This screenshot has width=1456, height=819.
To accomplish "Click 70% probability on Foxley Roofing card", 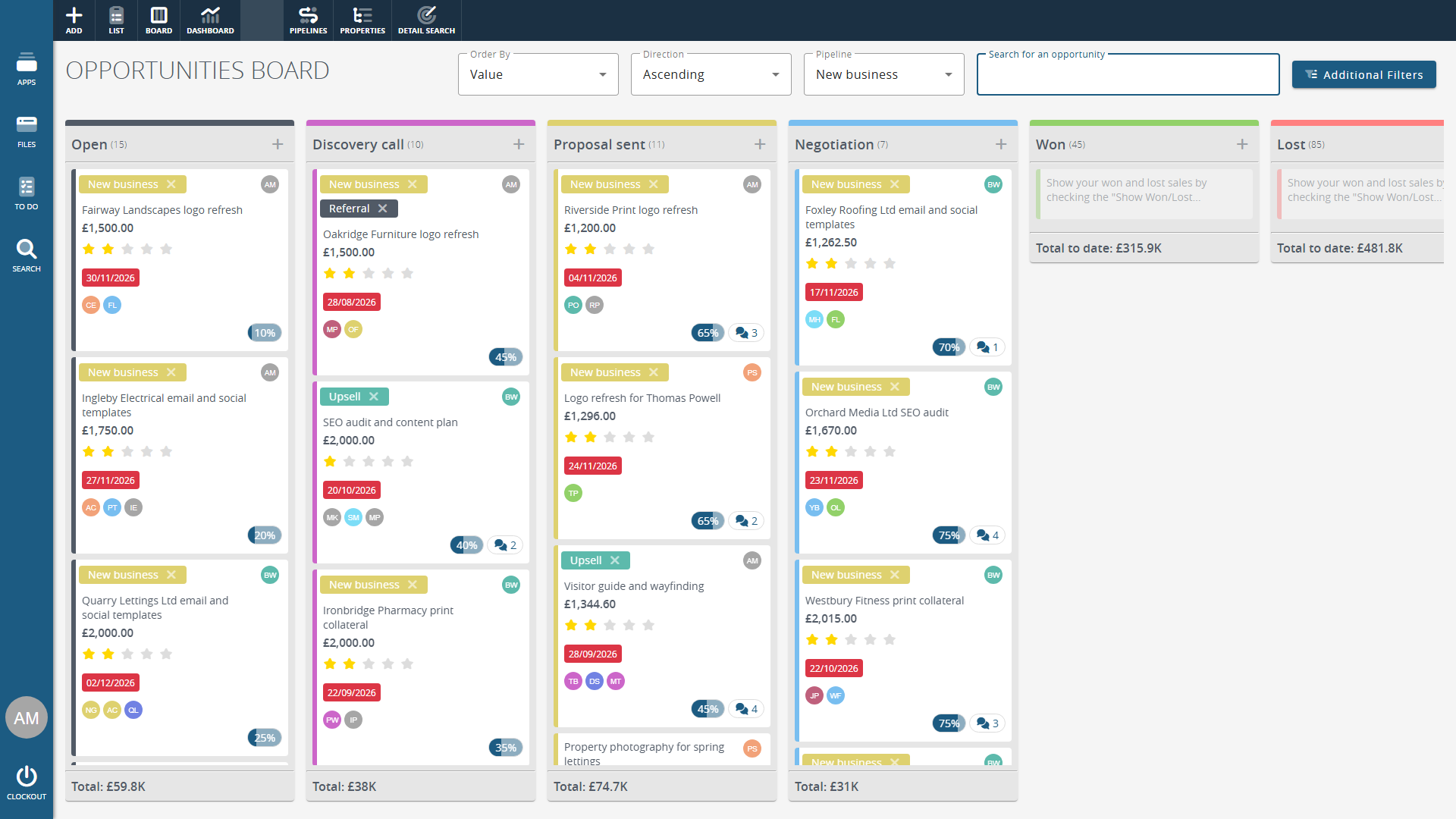I will [x=949, y=347].
